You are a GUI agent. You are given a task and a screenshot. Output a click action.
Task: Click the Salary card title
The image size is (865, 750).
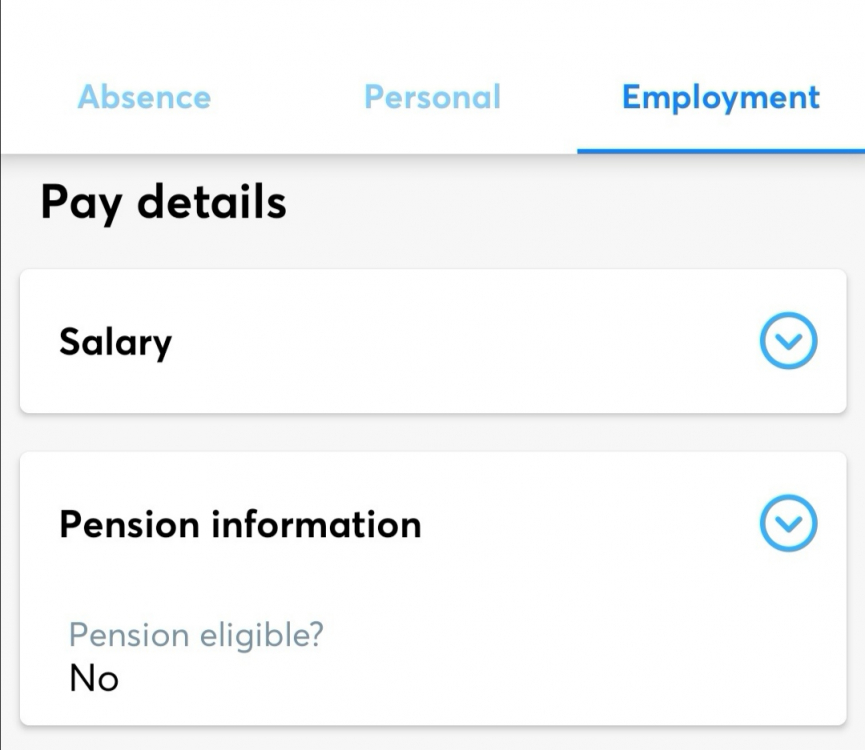(x=115, y=342)
